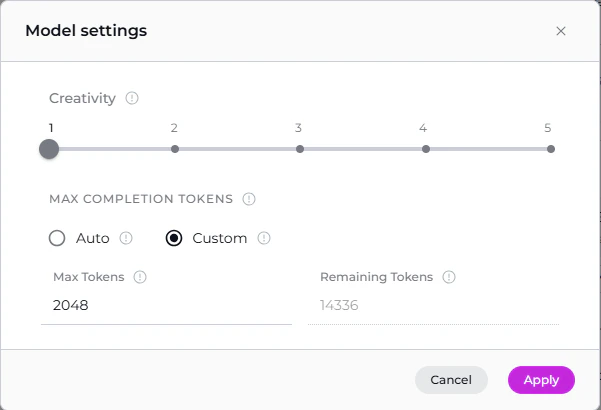Set Creativity slider to level 3
The image size is (601, 410).
tap(300, 149)
